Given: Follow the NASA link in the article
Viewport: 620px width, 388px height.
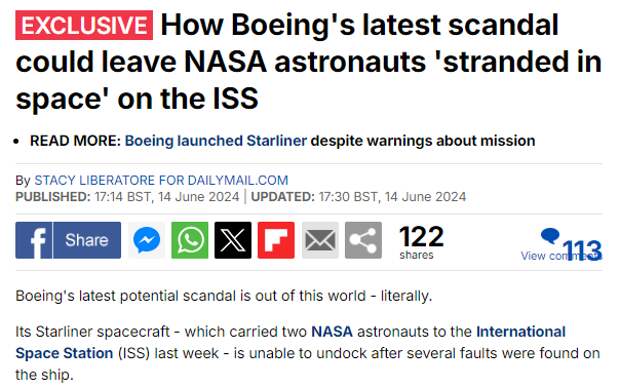Looking at the screenshot, I should [332, 331].
